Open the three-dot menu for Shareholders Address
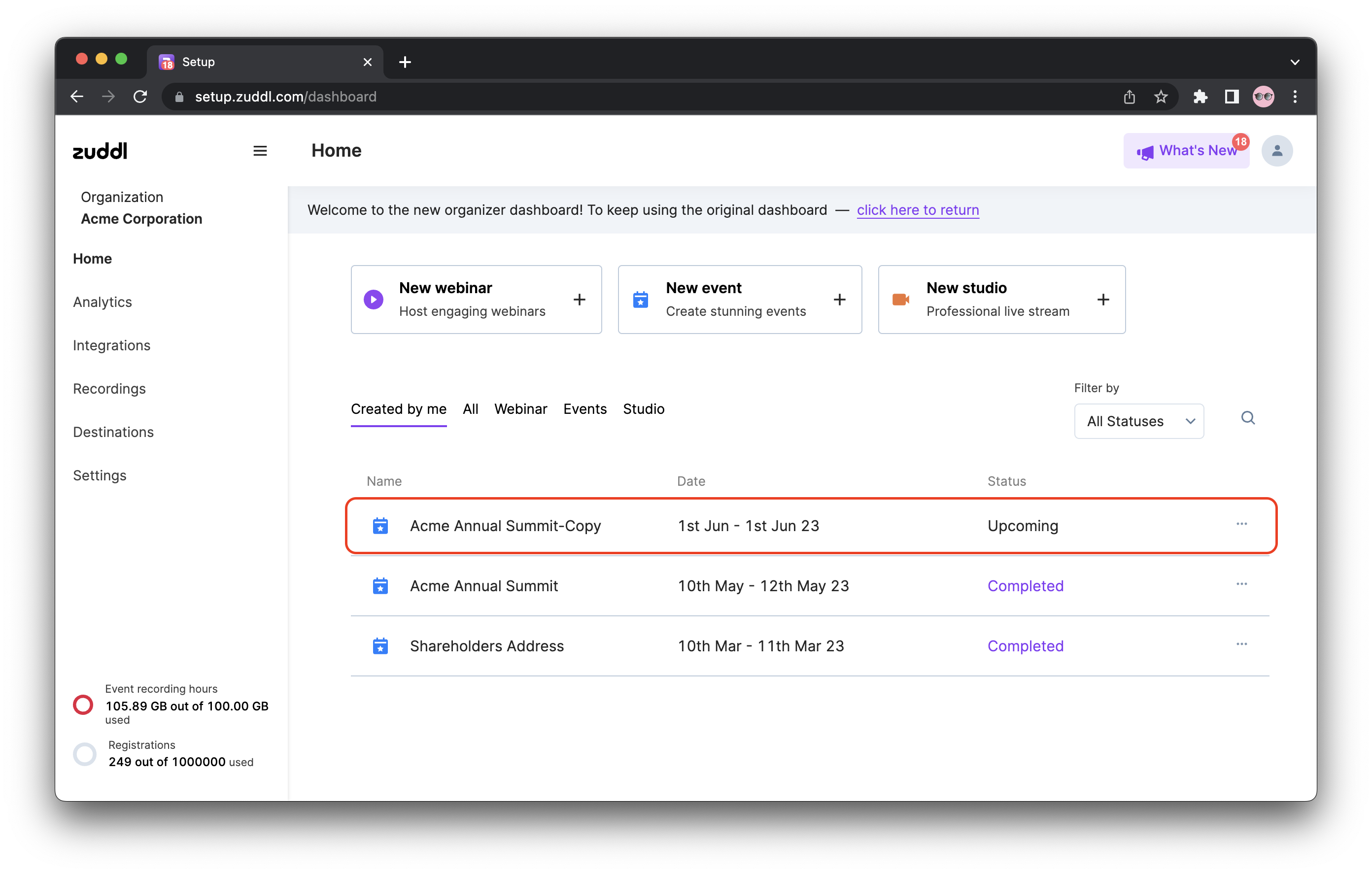Viewport: 1372px width, 874px height. coord(1241,644)
